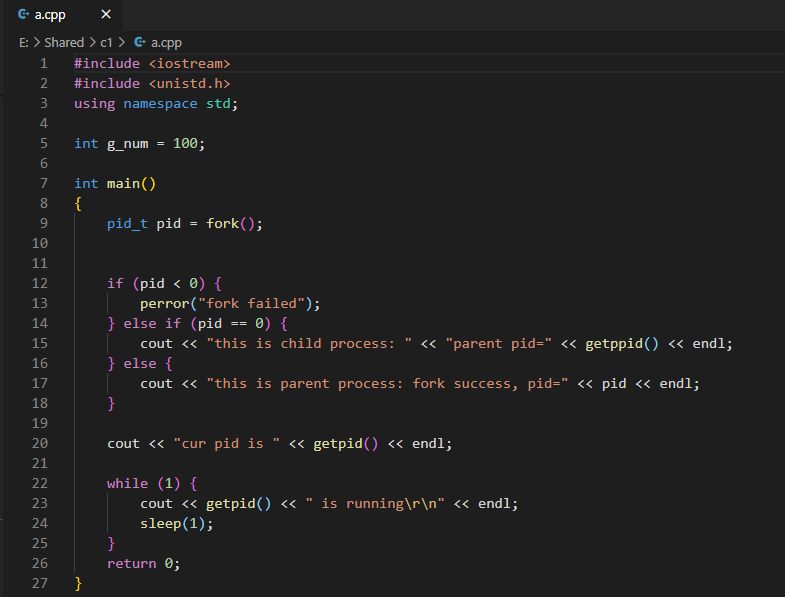Click "using" keyword on line 3
Image resolution: width=785 pixels, height=597 pixels.
point(95,104)
